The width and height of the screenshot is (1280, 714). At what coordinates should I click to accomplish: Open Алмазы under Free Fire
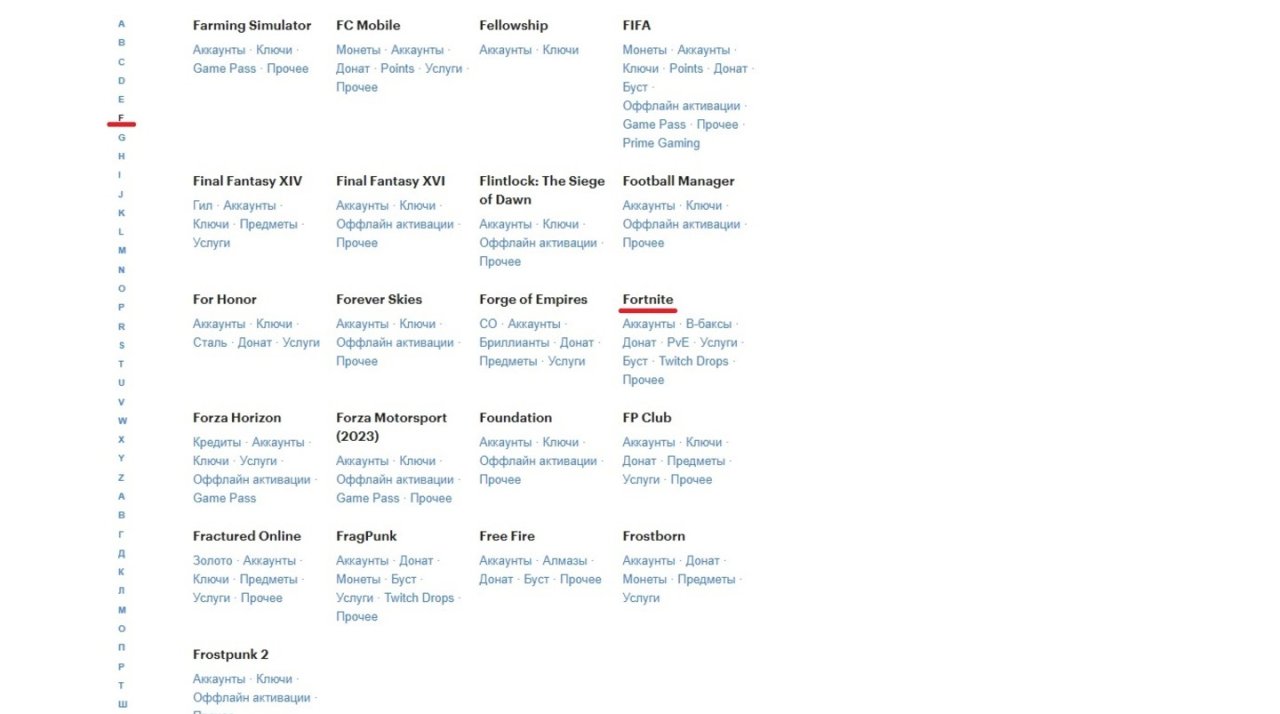(564, 561)
